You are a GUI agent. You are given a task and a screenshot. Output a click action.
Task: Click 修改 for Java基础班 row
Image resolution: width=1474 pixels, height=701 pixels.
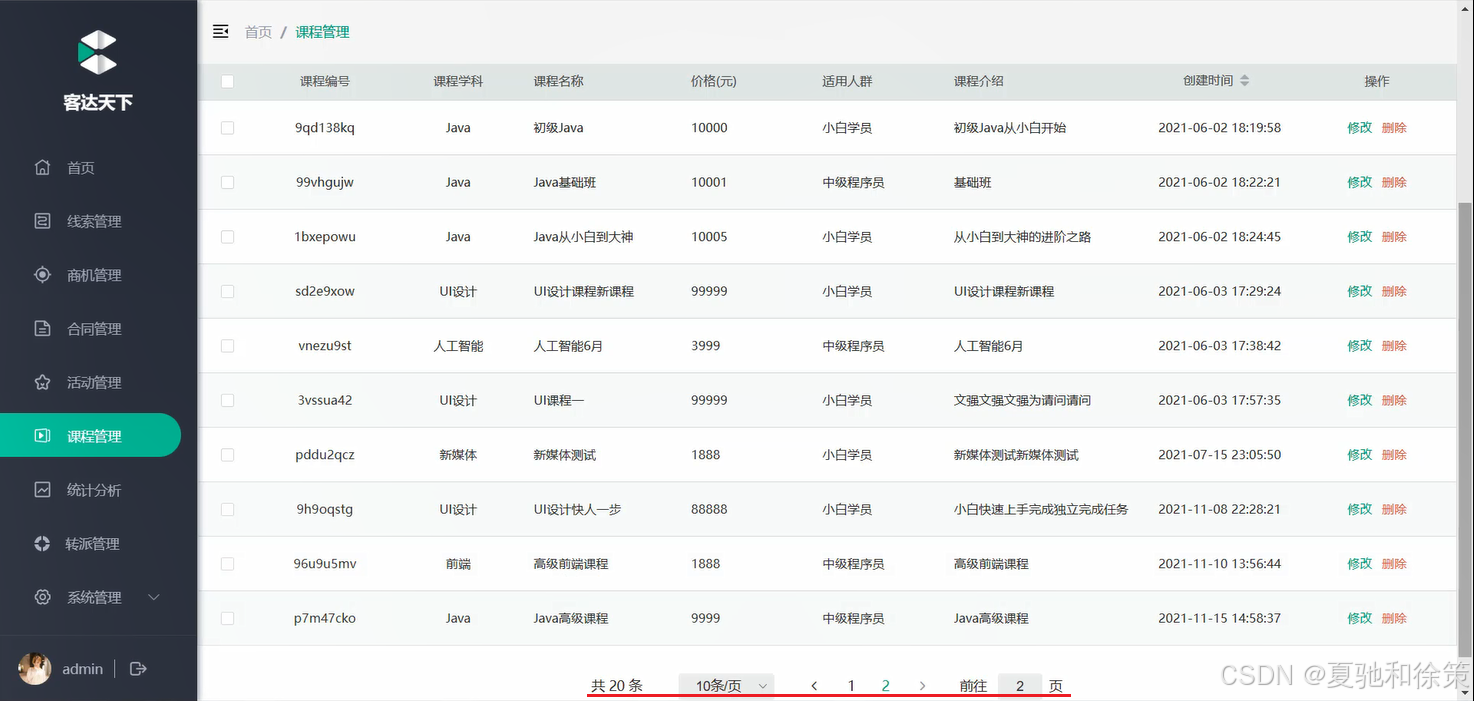pos(1359,182)
